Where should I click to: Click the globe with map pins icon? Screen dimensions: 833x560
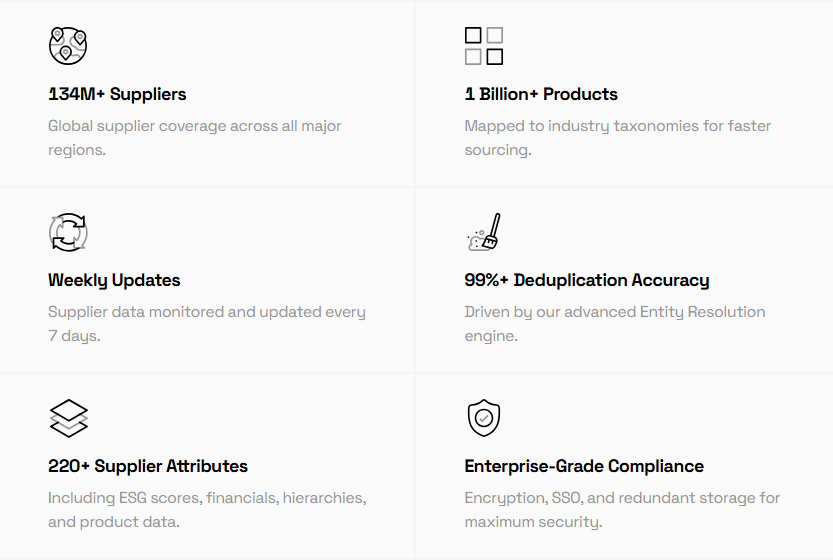pyautogui.click(x=68, y=45)
